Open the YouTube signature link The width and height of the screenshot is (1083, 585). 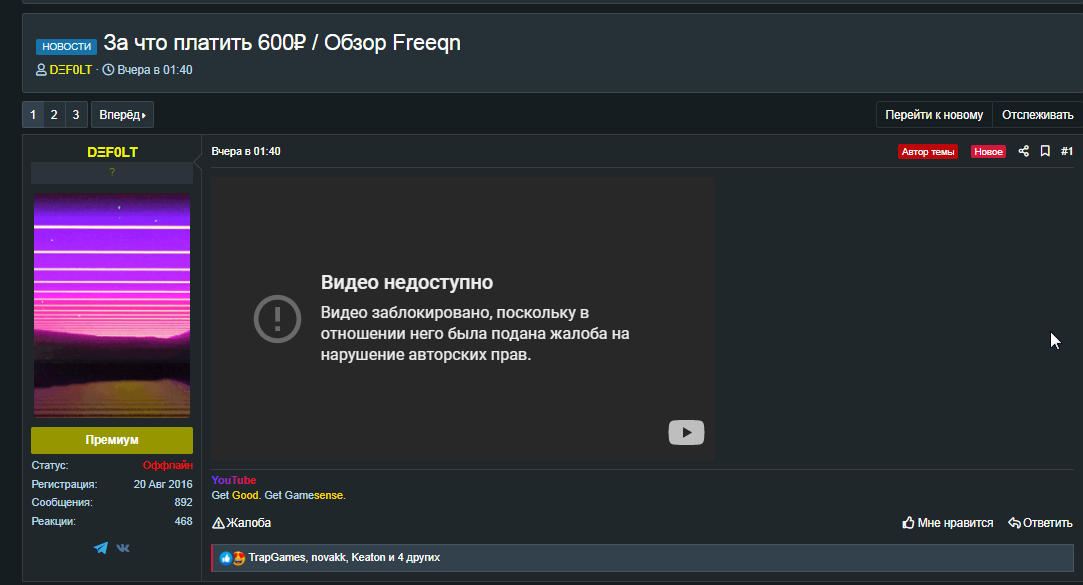233,480
